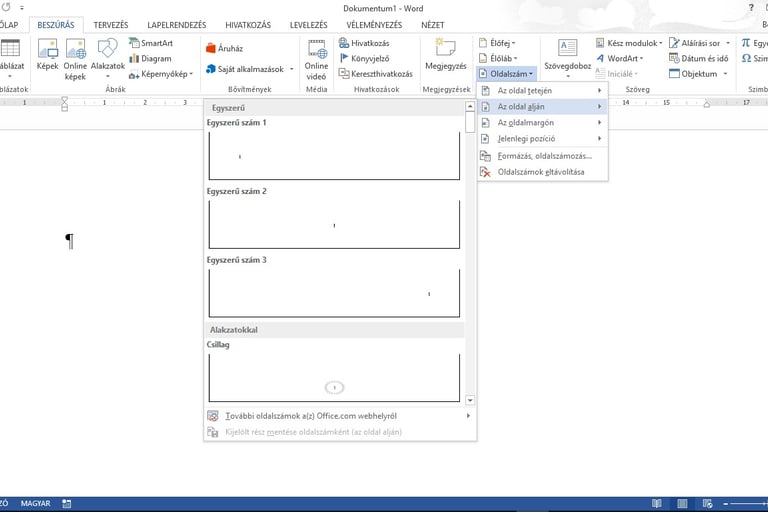Insert Dátum és idő

[699, 58]
